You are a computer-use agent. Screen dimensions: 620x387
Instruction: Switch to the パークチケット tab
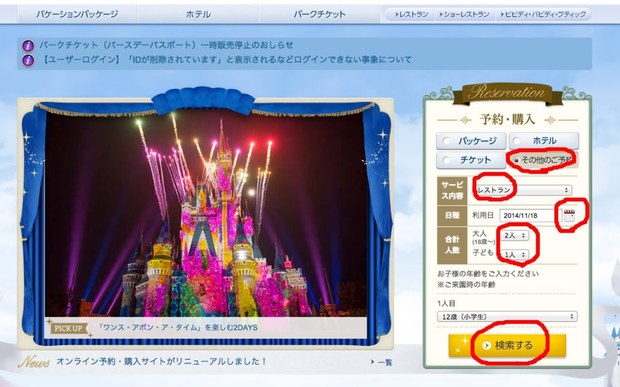[319, 15]
